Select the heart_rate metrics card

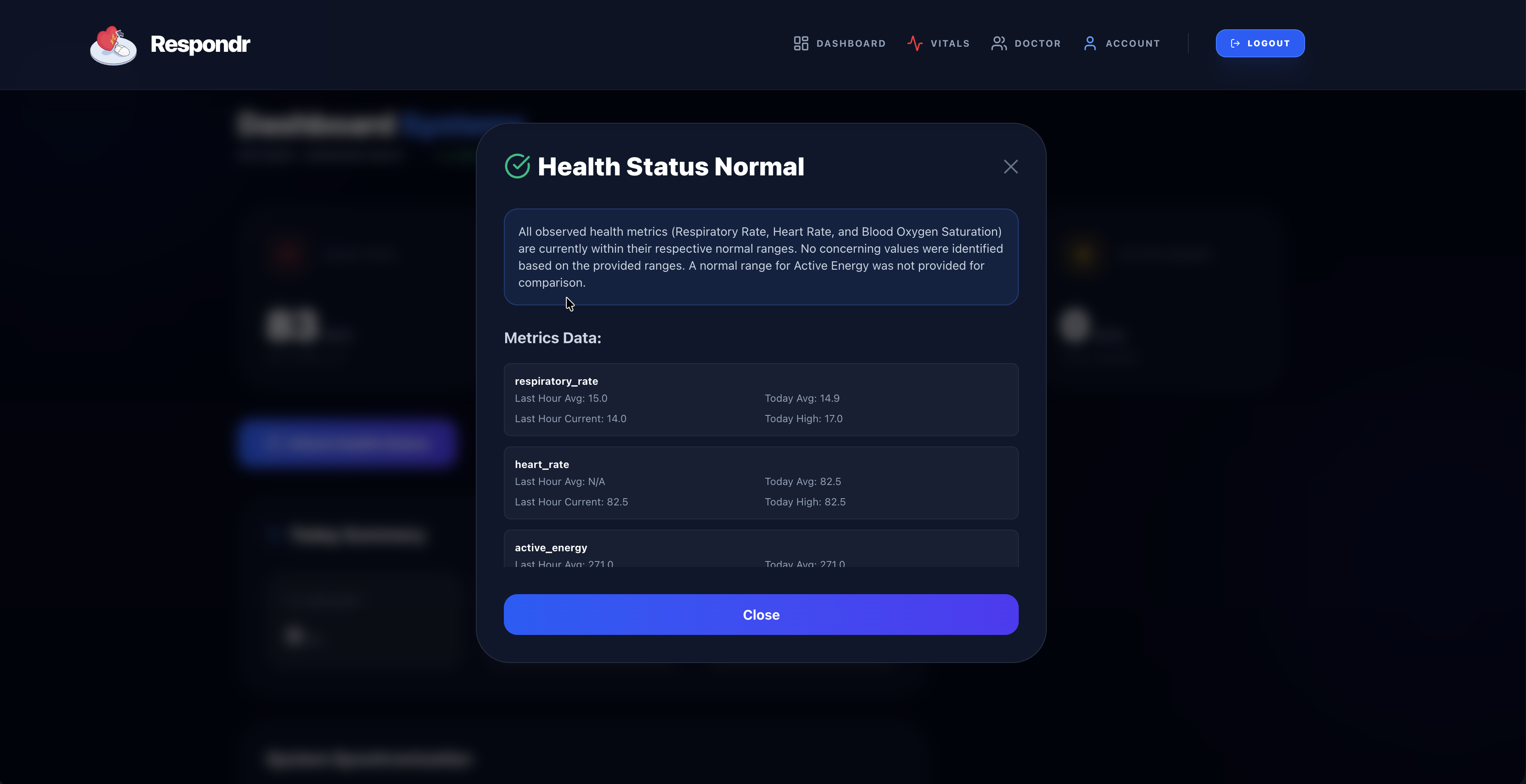760,482
